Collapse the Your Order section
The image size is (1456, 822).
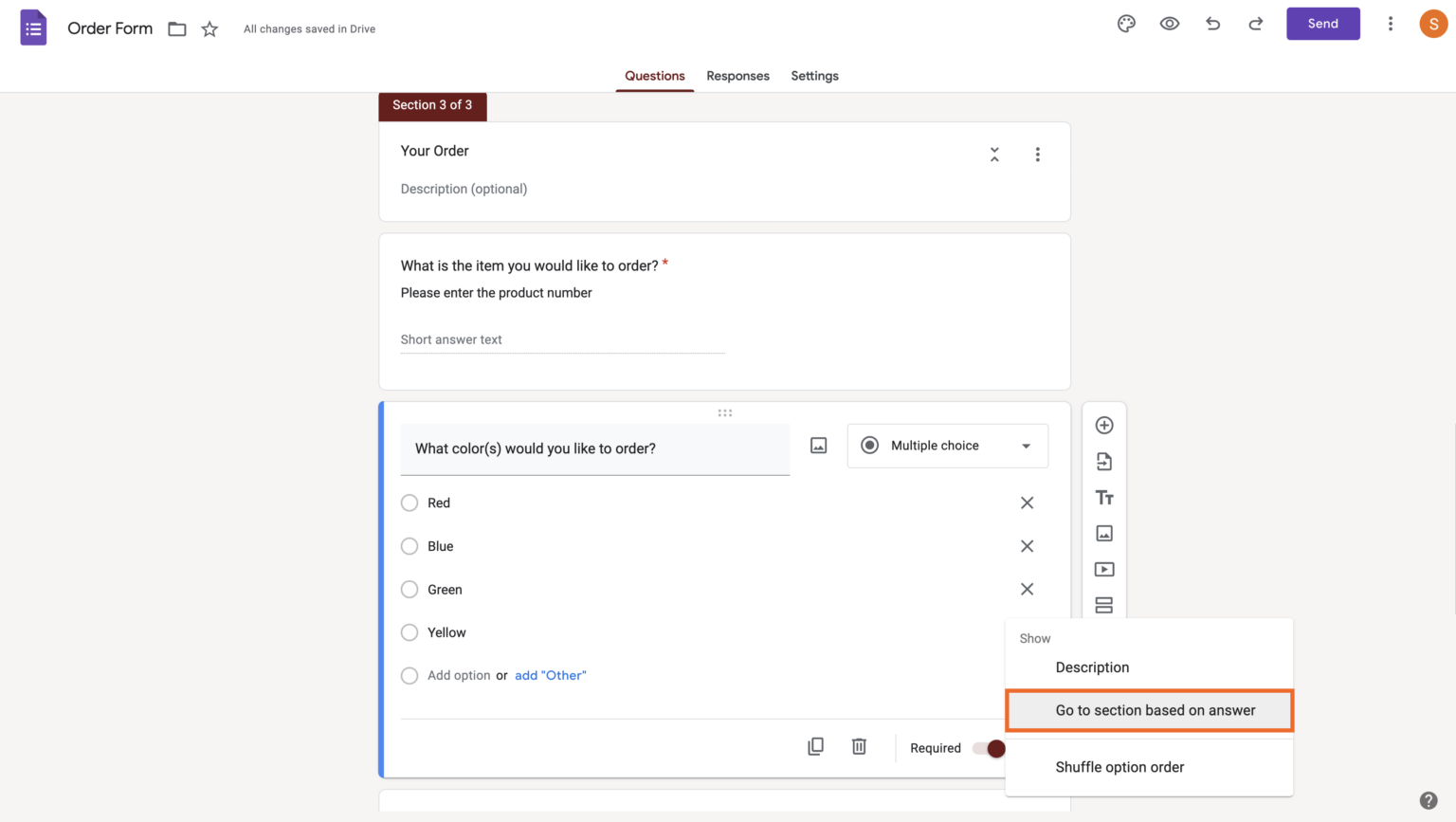click(994, 154)
